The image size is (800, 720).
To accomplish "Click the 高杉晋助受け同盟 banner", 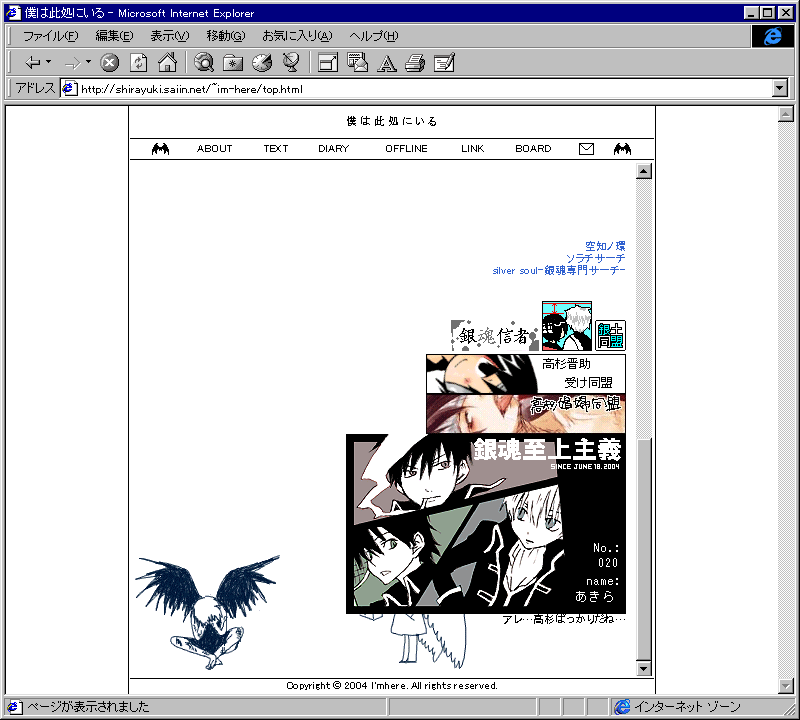I will (x=526, y=374).
